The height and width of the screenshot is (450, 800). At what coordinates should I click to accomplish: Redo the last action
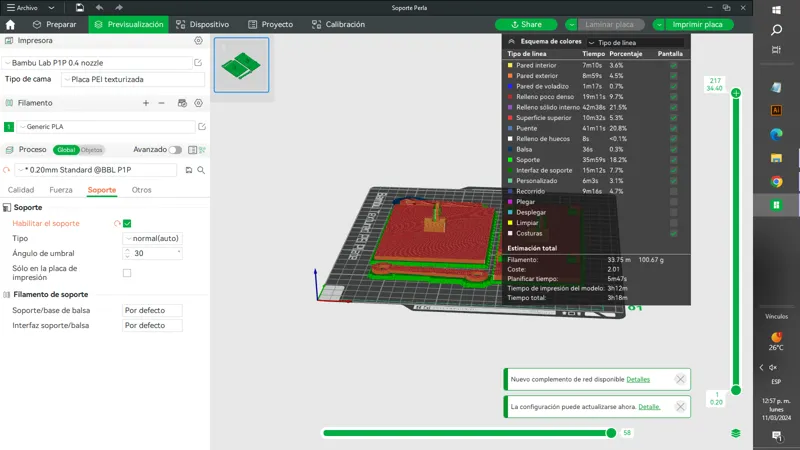tap(119, 8)
